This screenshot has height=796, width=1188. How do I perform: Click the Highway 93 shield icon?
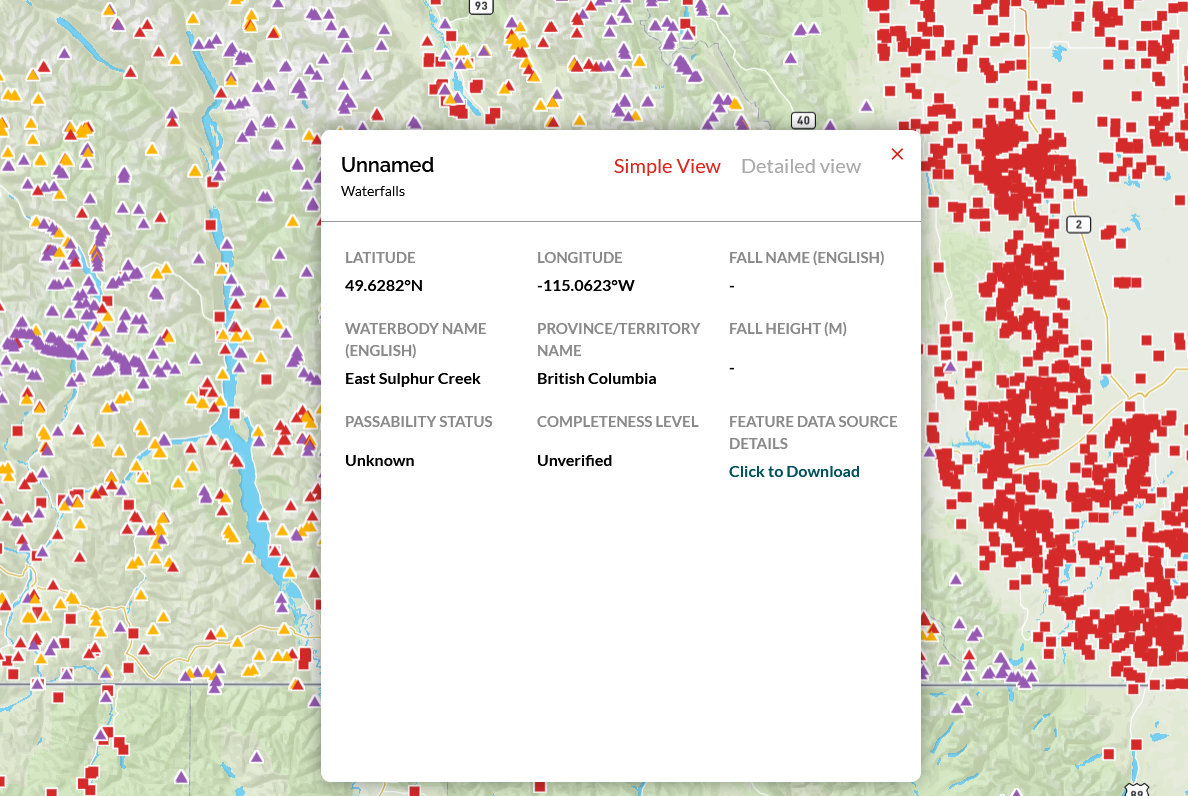[x=482, y=6]
